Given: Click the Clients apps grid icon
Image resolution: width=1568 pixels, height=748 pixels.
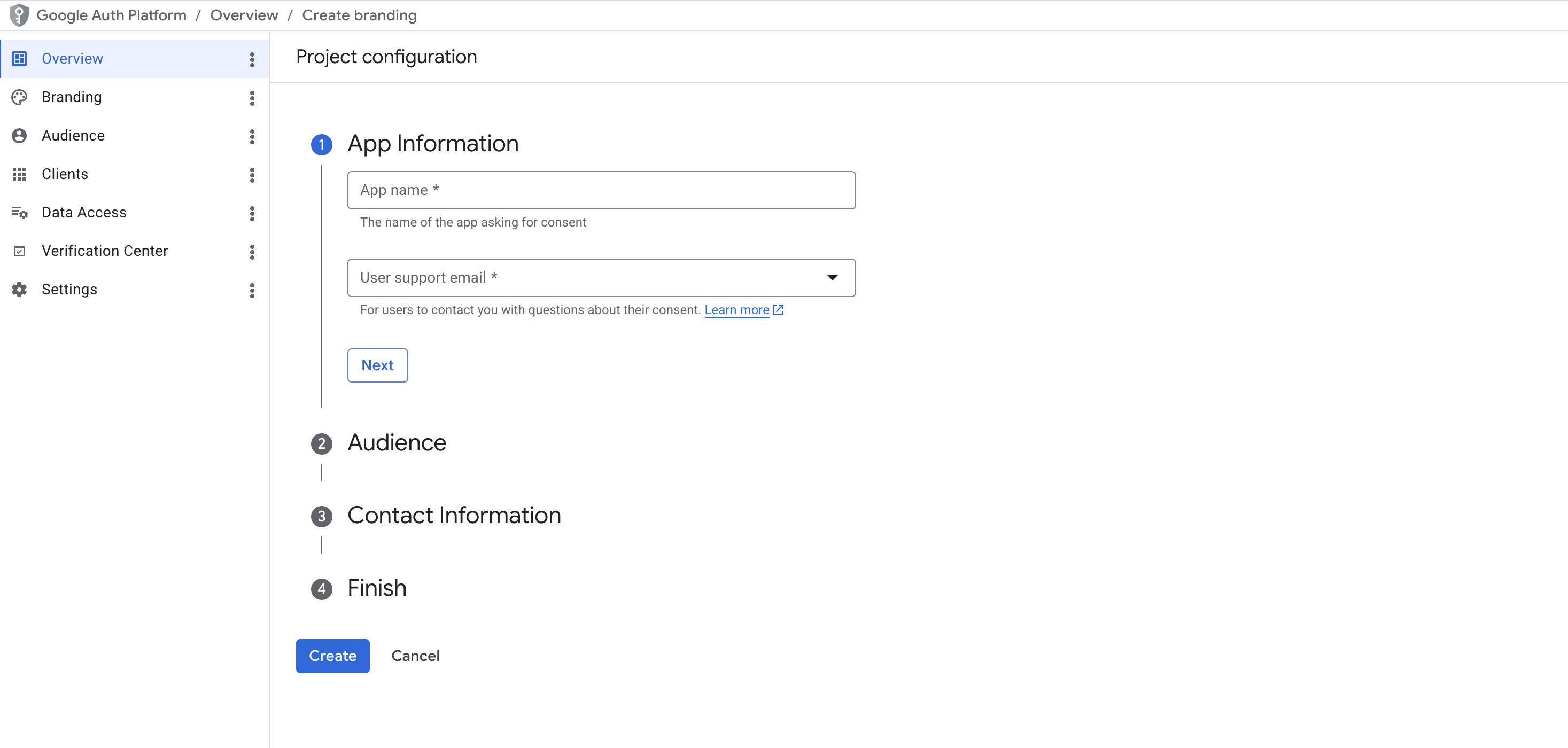Looking at the screenshot, I should coord(19,174).
